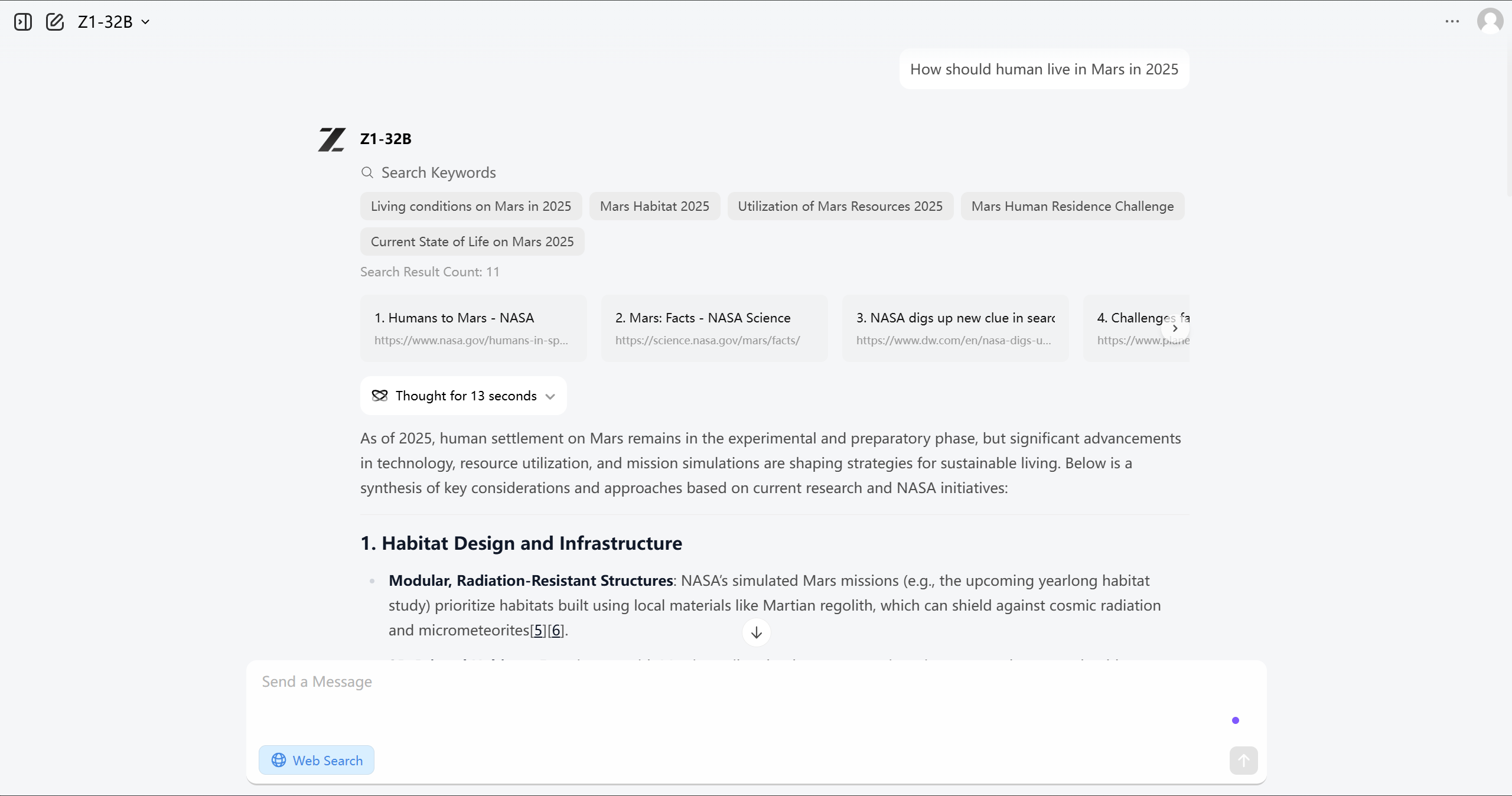Open the Z1-32B model selector dropdown
Image resolution: width=1512 pixels, height=796 pixels.
click(x=113, y=22)
